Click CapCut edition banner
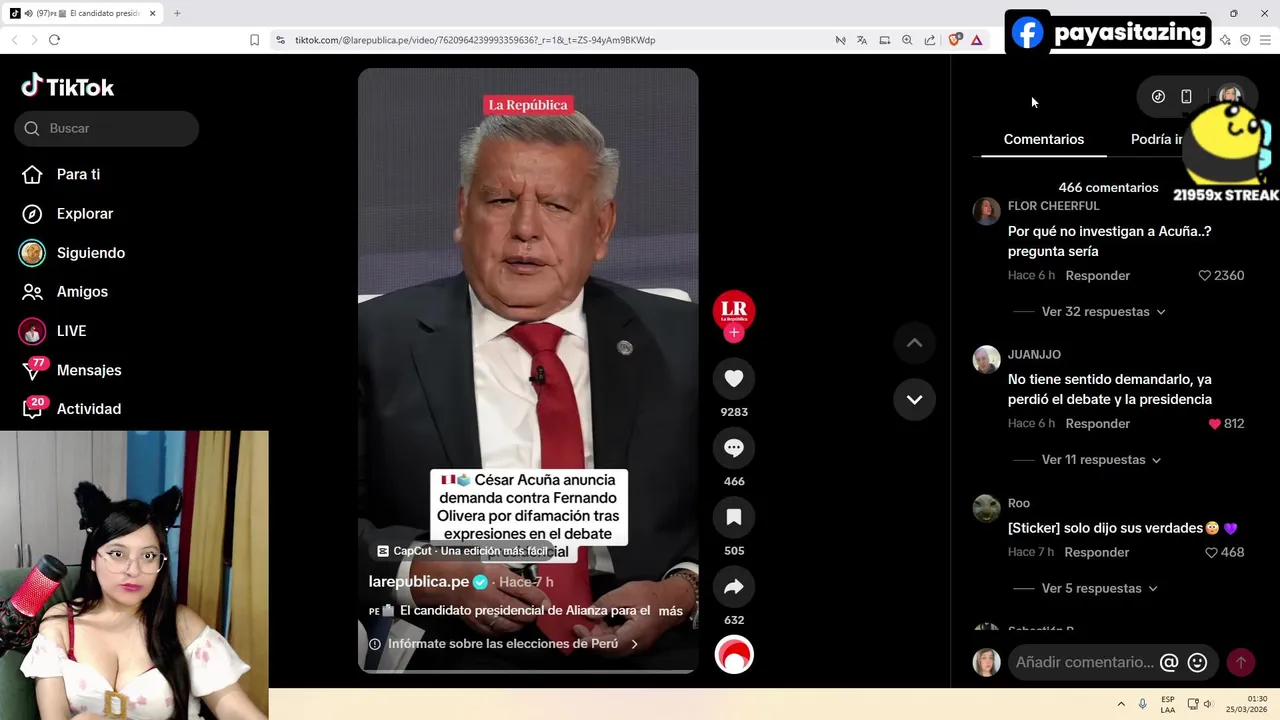The image size is (1280, 720). click(x=463, y=551)
